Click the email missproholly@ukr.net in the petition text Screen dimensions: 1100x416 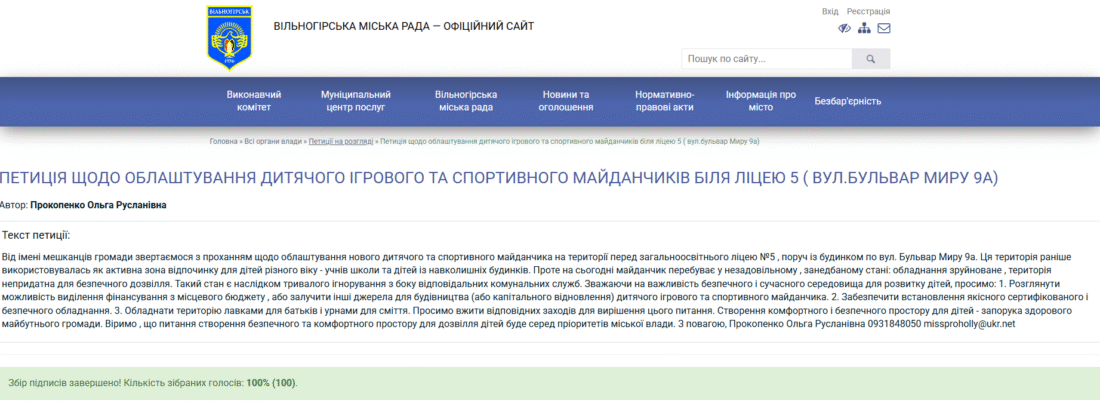coord(969,324)
